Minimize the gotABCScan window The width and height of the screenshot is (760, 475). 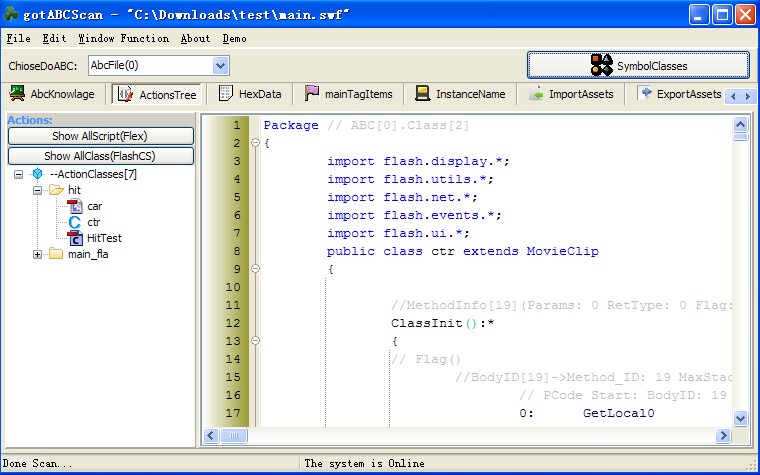698,15
